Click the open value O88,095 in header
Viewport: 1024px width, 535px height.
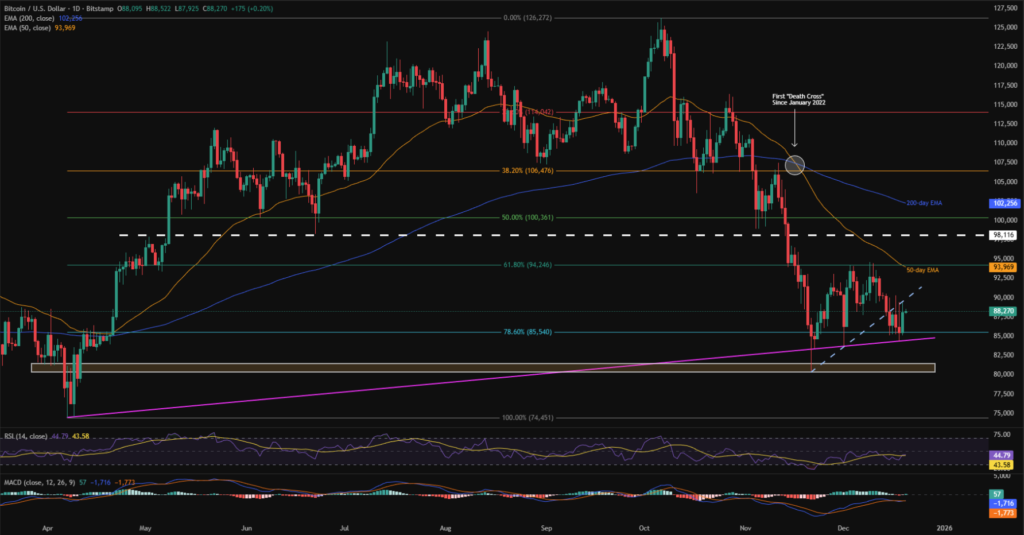131,9
